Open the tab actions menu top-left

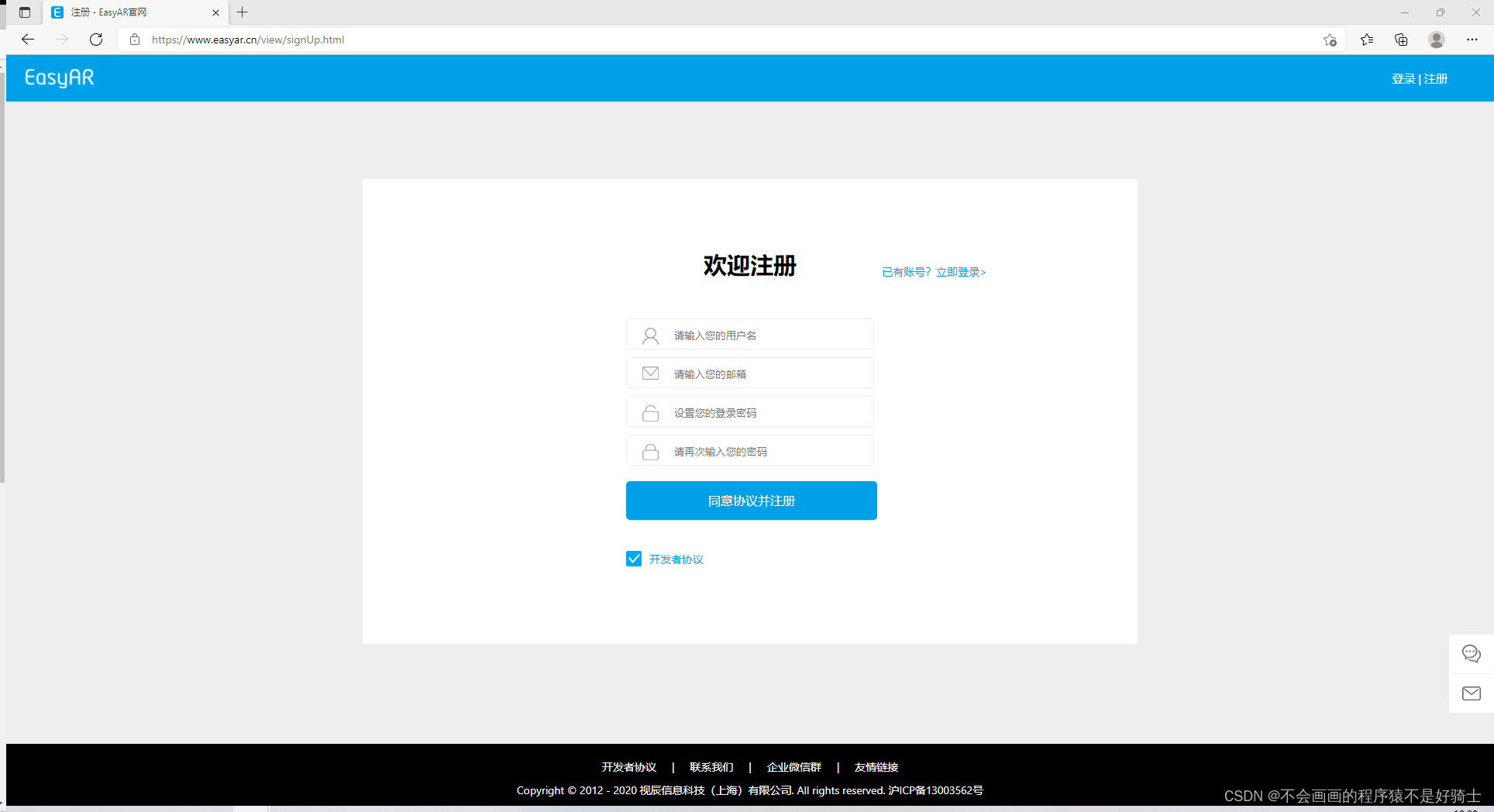point(24,12)
